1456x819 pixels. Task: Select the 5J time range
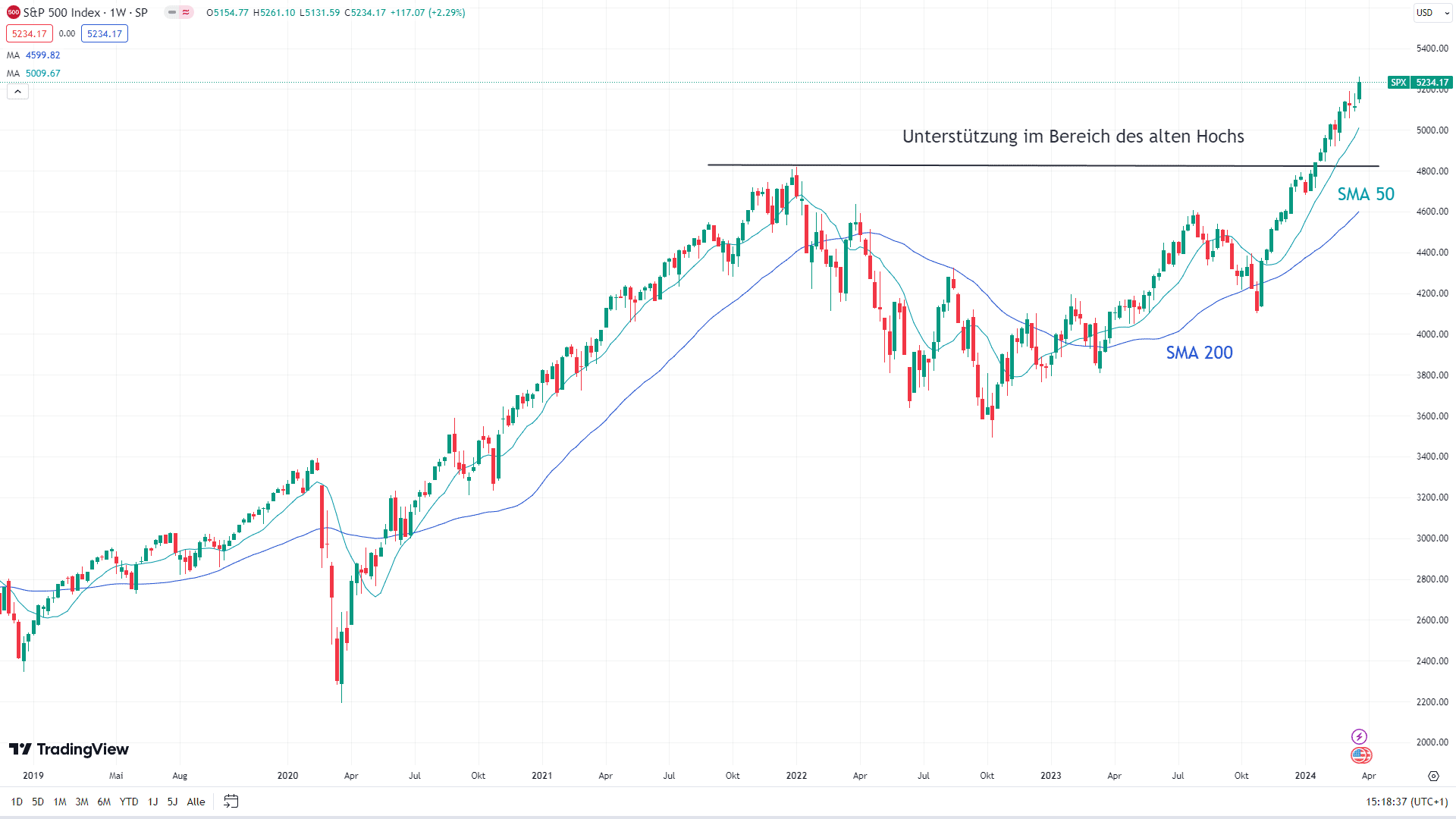pos(172,802)
